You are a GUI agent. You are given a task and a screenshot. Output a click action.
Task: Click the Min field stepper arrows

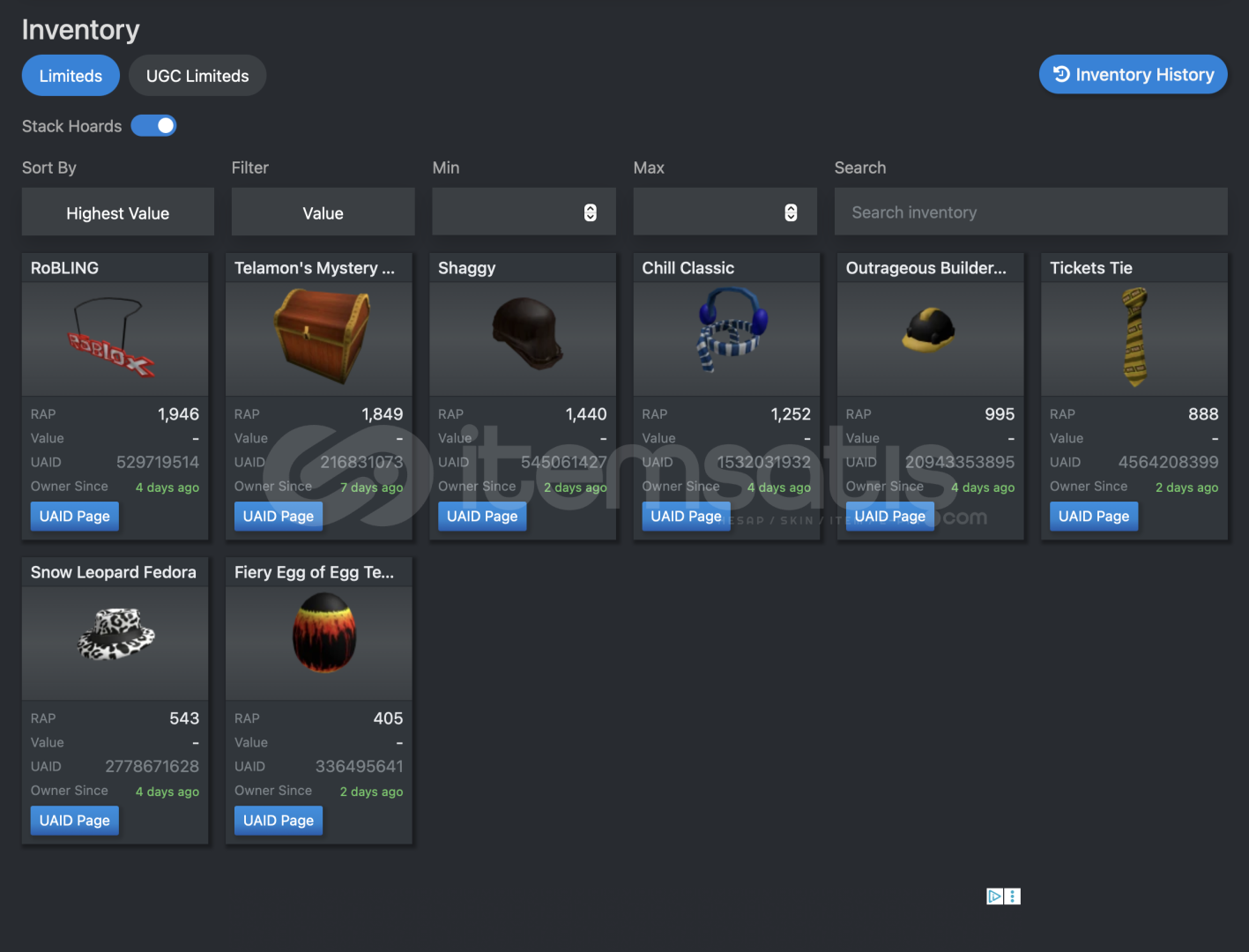(x=591, y=212)
